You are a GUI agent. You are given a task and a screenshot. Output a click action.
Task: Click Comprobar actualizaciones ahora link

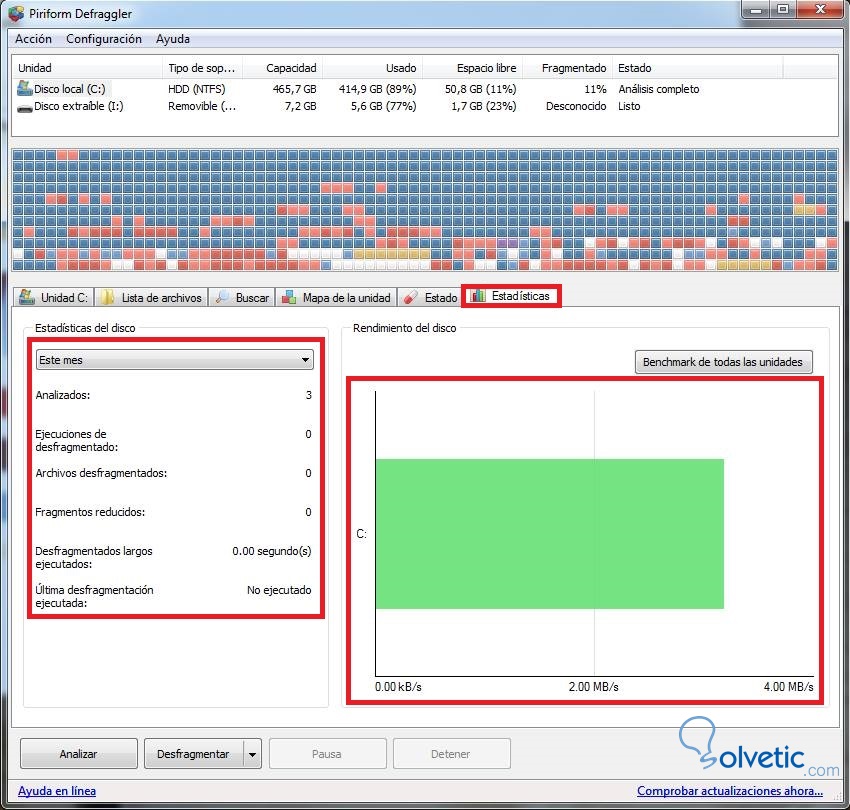click(x=730, y=791)
